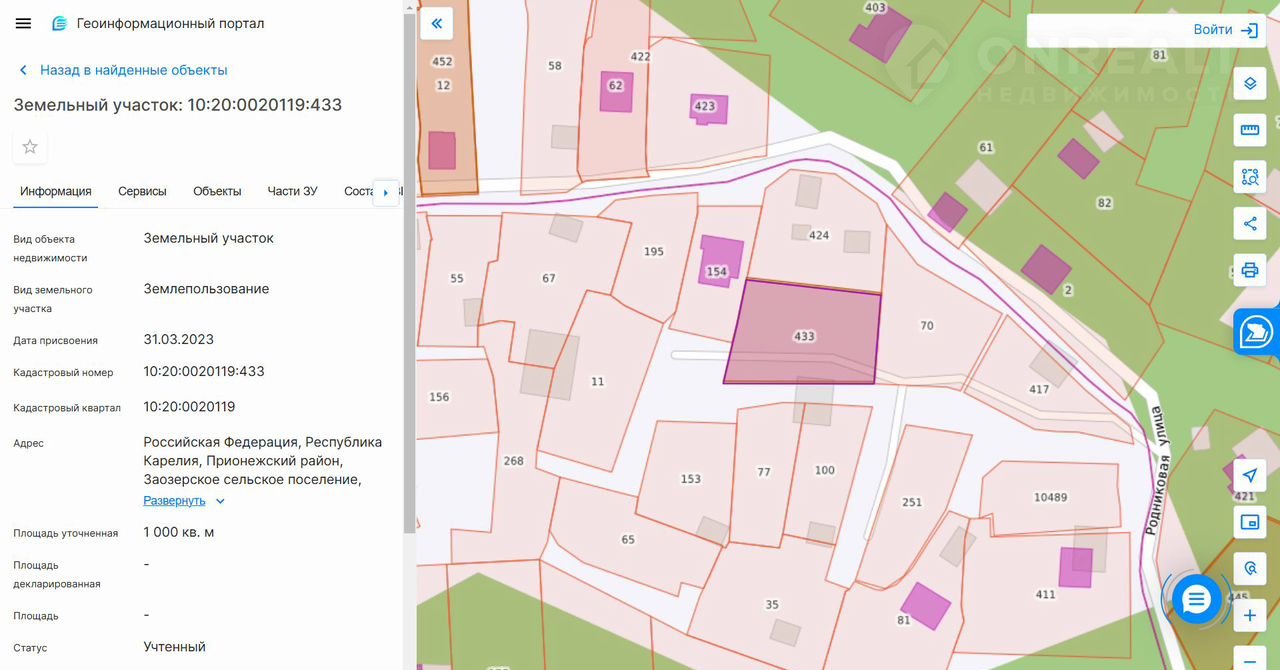Viewport: 1280px width, 670px height.
Task: Open the Объекты tab
Action: click(217, 191)
